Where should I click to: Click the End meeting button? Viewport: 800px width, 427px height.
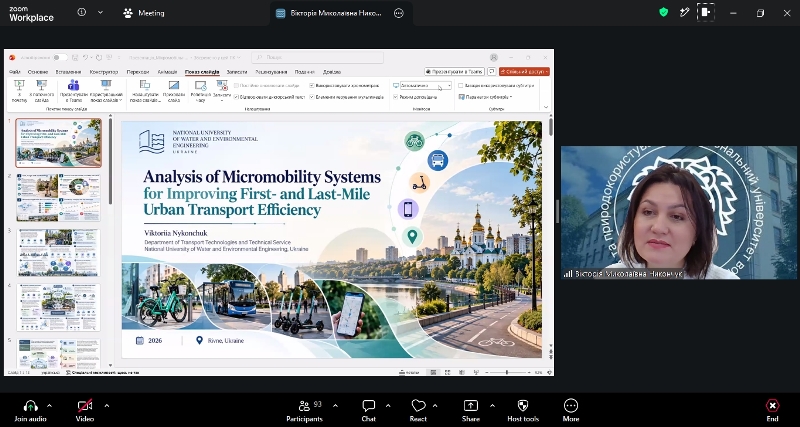point(772,411)
